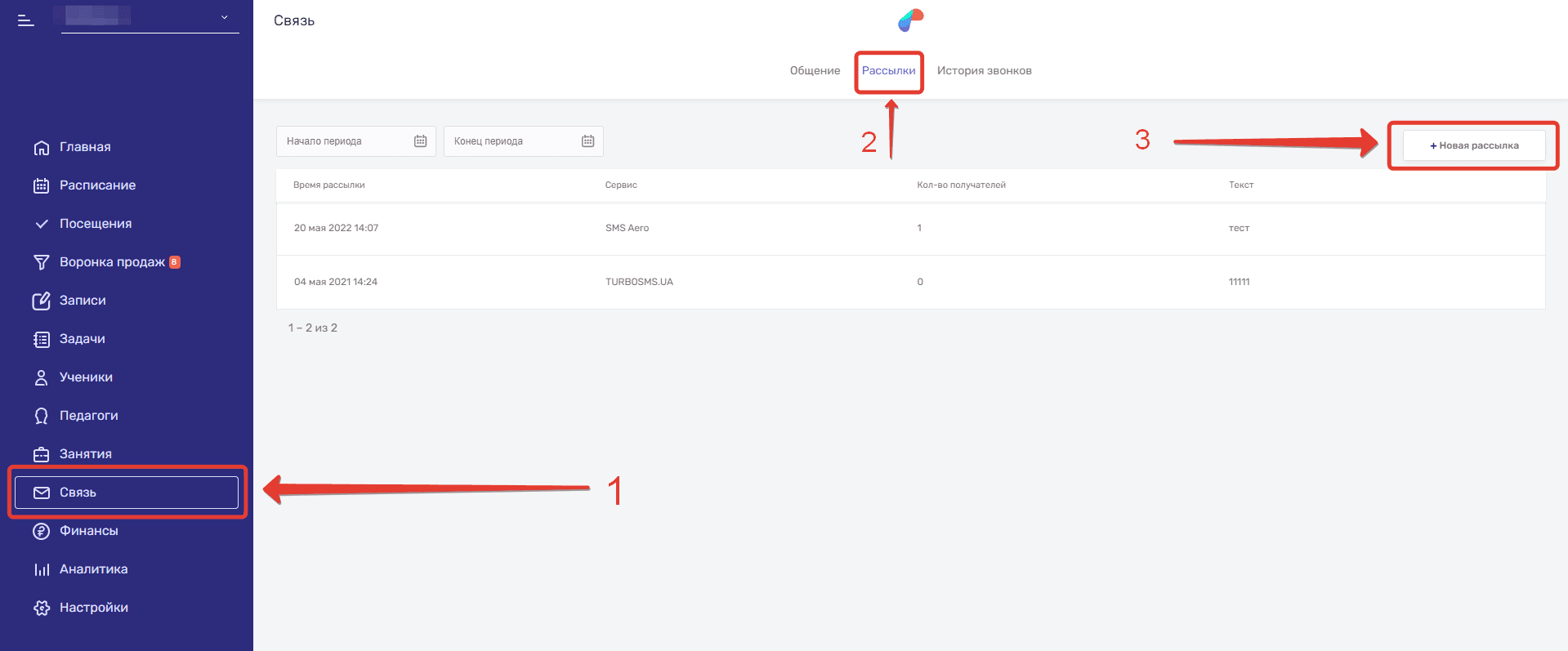Click the Финансы ruble coin icon
This screenshot has width=1568, height=651.
coord(41,531)
